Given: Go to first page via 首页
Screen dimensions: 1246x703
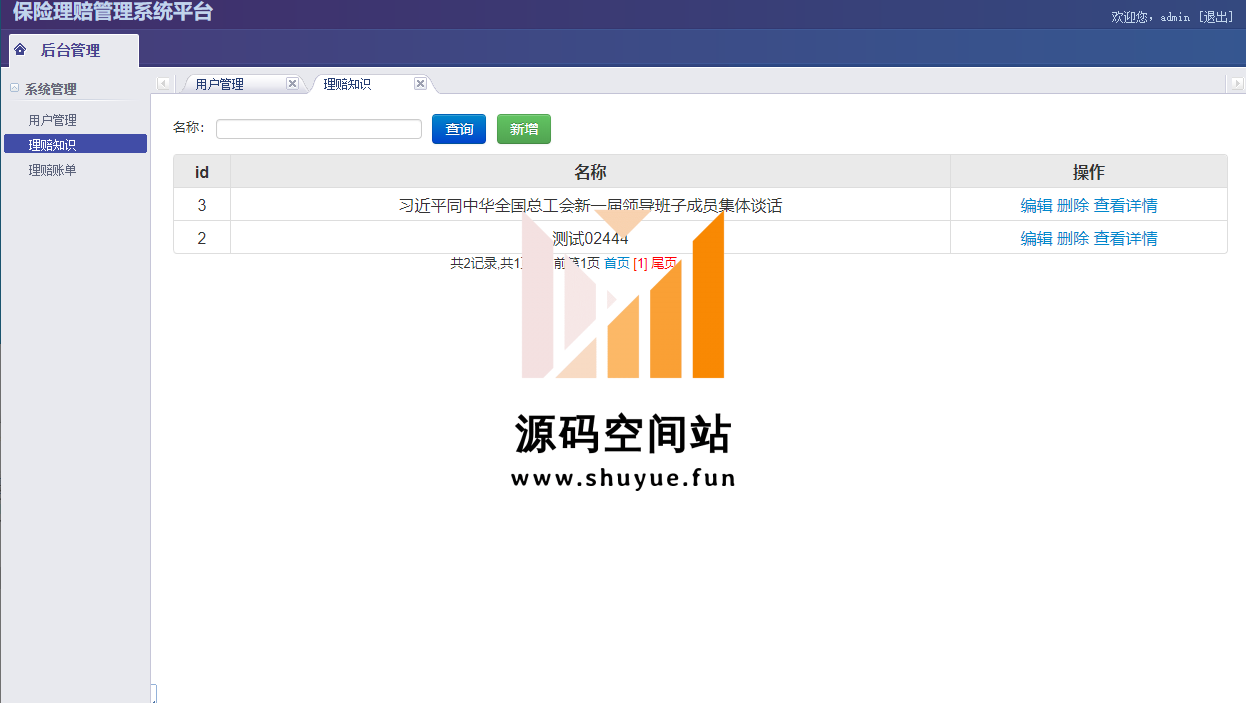Looking at the screenshot, I should (617, 263).
